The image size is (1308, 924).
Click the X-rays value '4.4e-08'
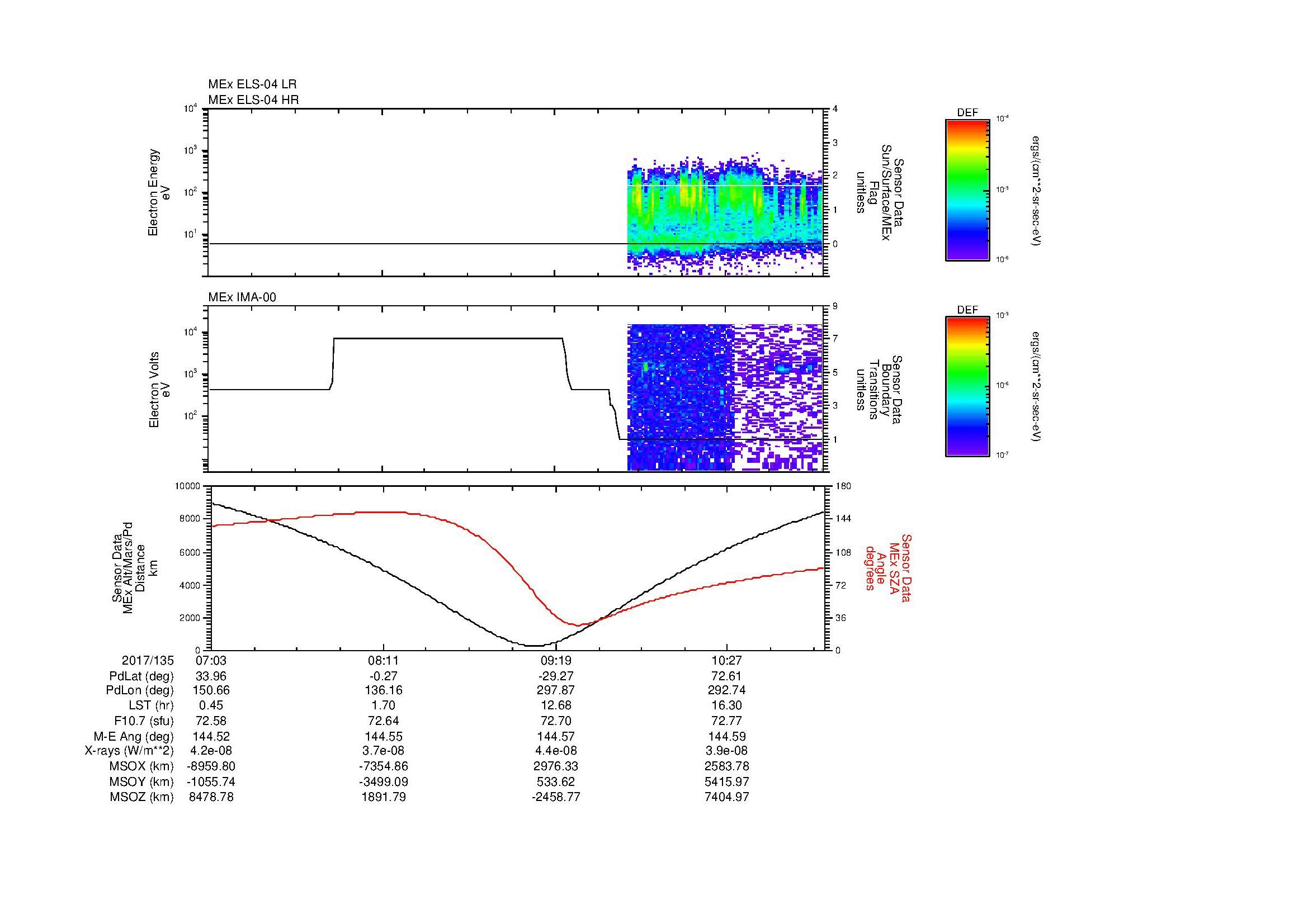pyautogui.click(x=556, y=751)
